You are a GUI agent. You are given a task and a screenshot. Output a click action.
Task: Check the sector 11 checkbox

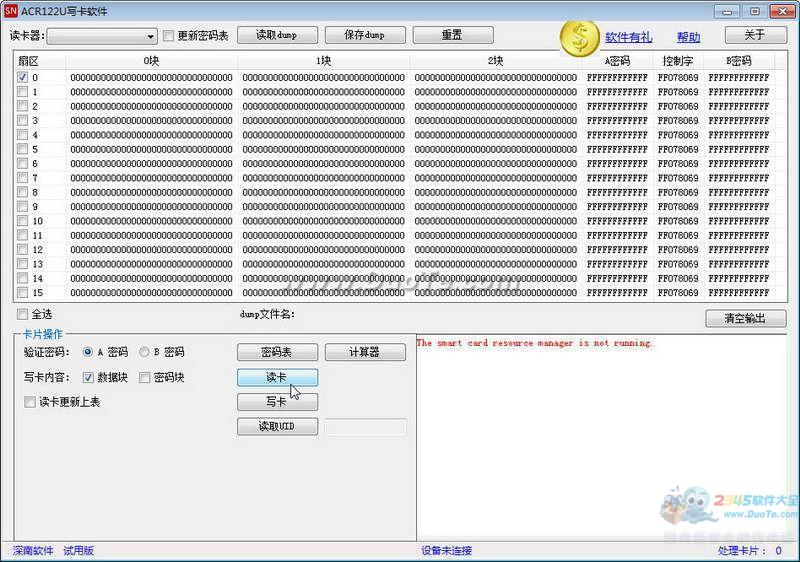point(22,235)
